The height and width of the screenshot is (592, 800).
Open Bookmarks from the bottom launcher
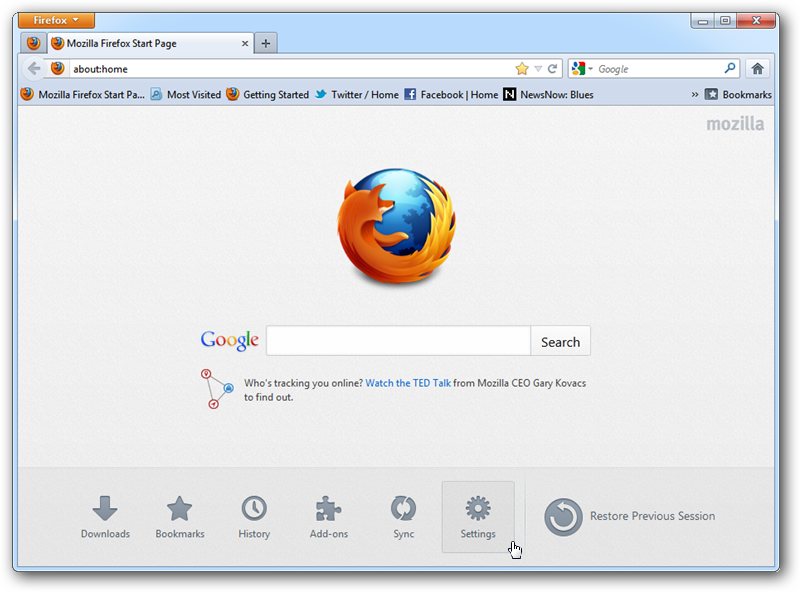click(180, 517)
